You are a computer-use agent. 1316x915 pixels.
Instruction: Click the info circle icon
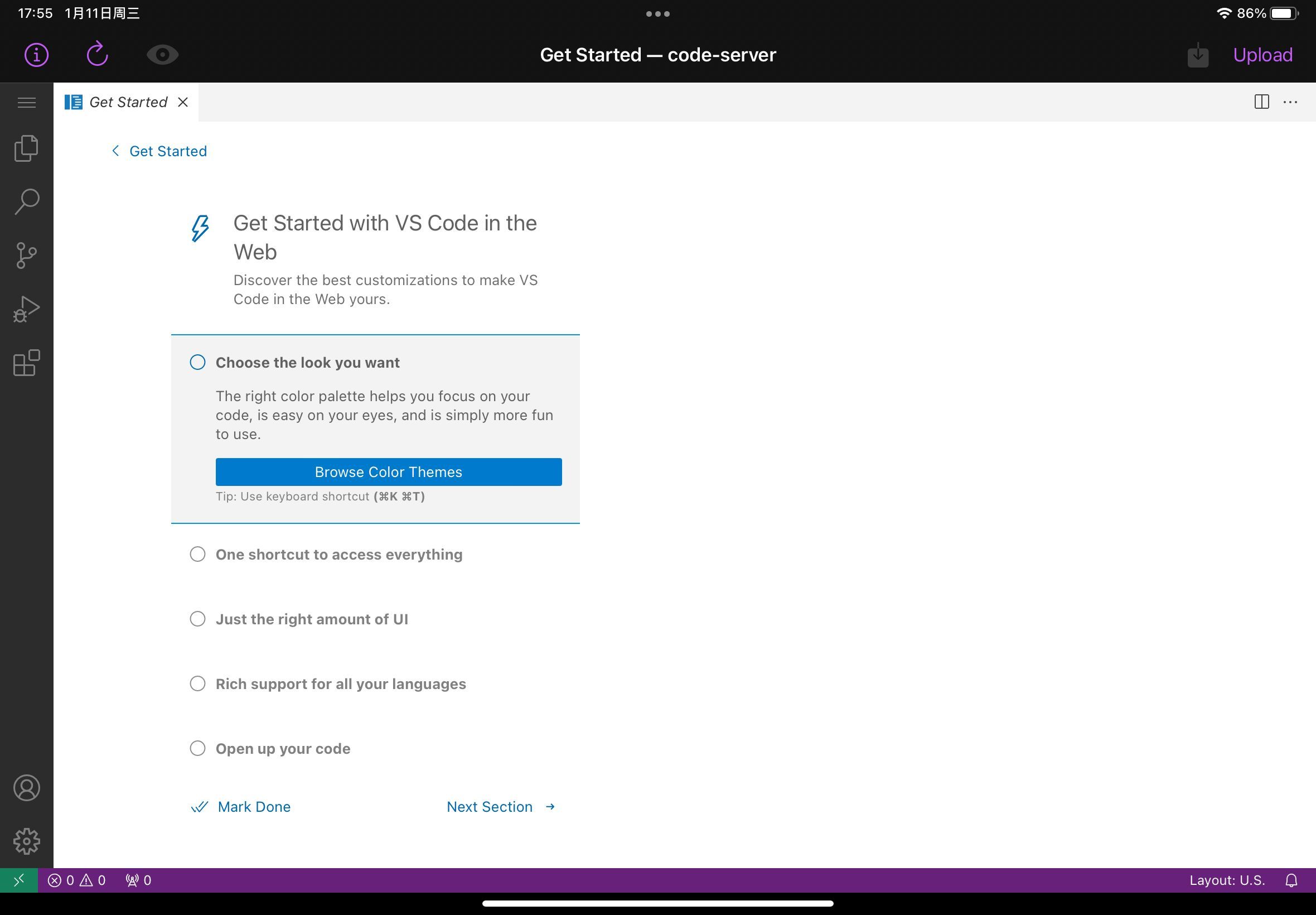click(x=35, y=55)
